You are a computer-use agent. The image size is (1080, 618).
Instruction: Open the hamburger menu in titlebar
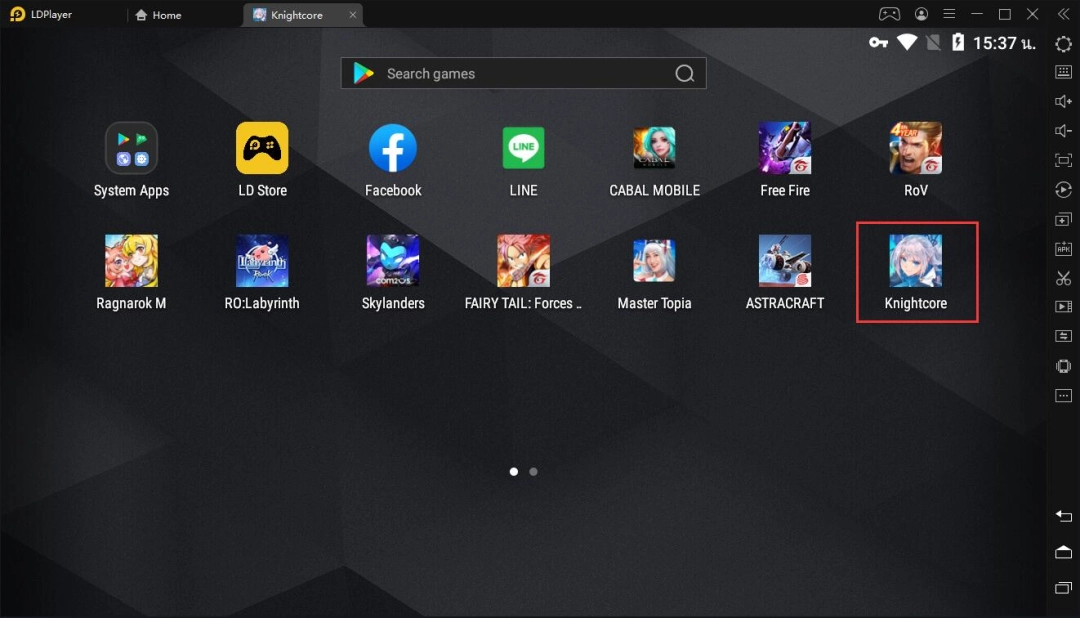pyautogui.click(x=948, y=13)
